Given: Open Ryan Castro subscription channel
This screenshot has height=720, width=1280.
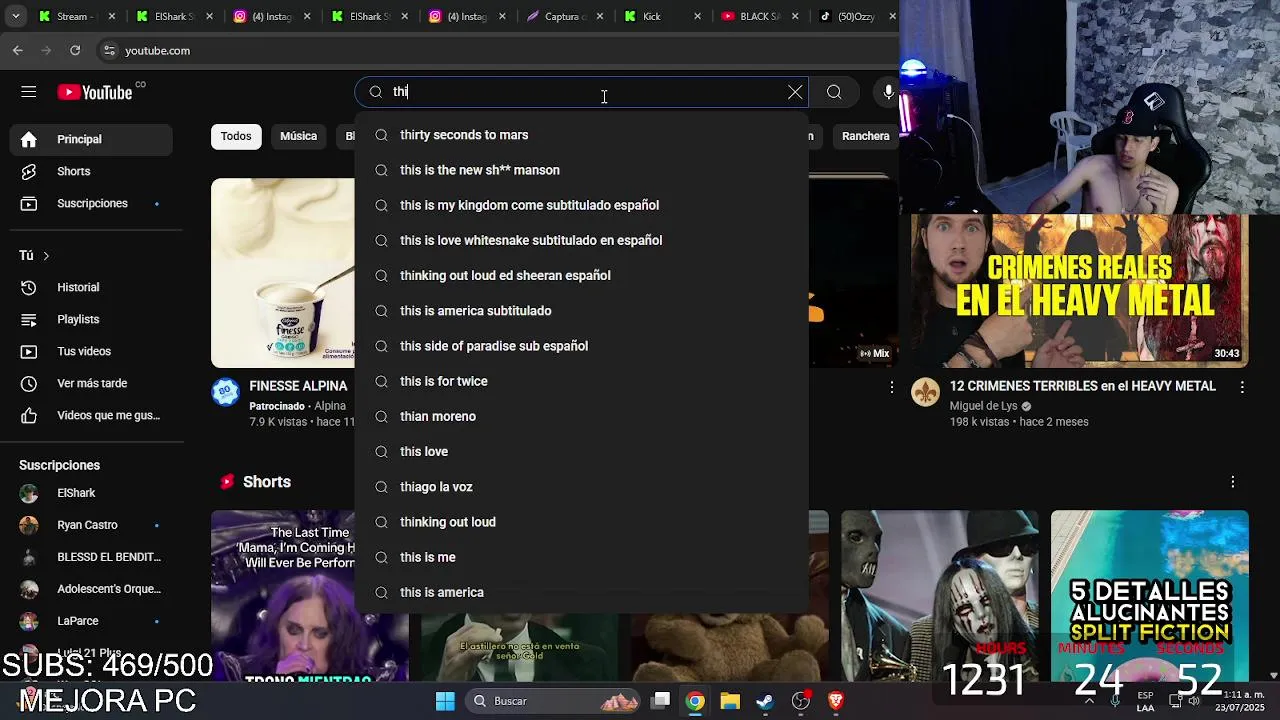Looking at the screenshot, I should point(91,525).
